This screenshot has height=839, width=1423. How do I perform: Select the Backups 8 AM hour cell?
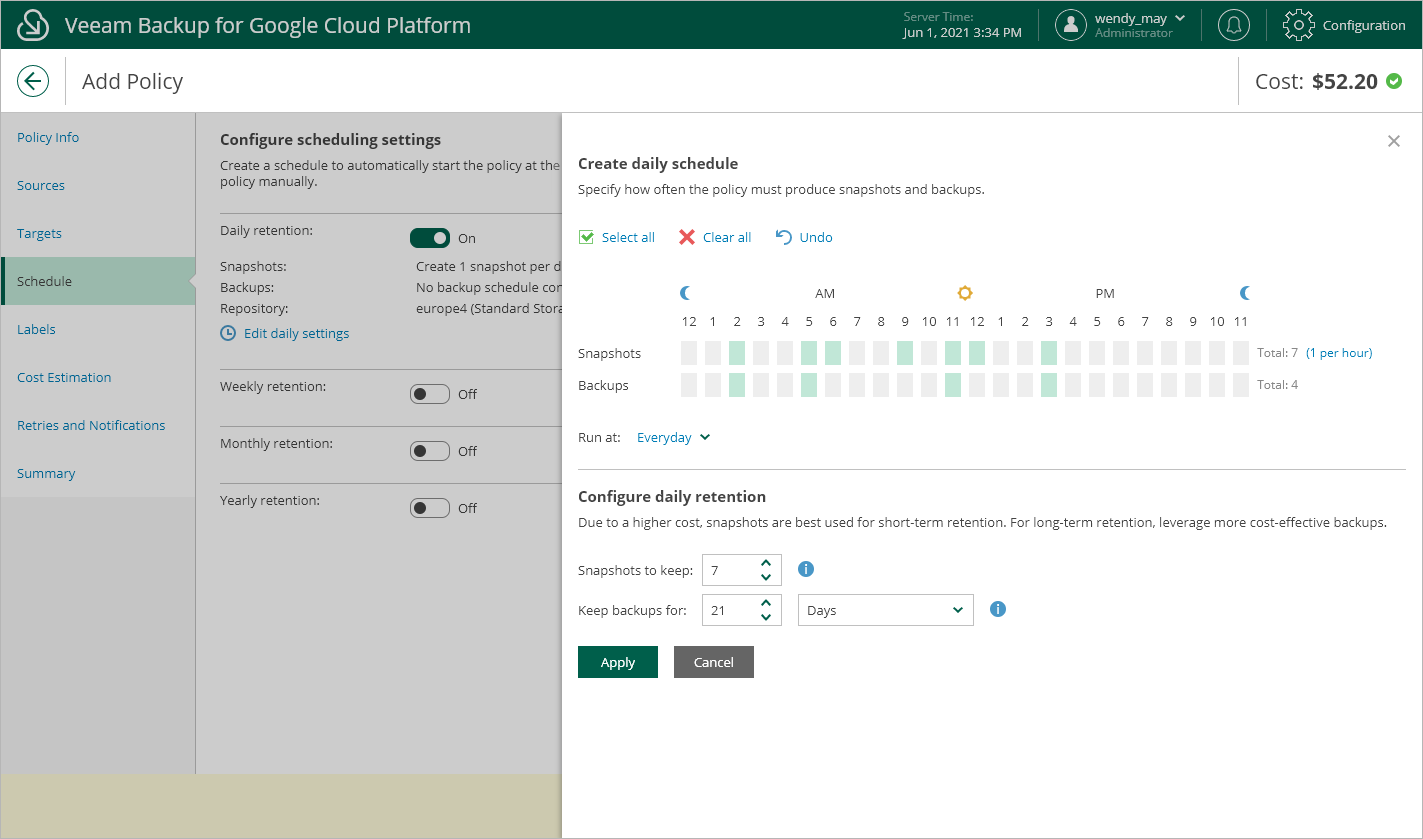(x=881, y=385)
